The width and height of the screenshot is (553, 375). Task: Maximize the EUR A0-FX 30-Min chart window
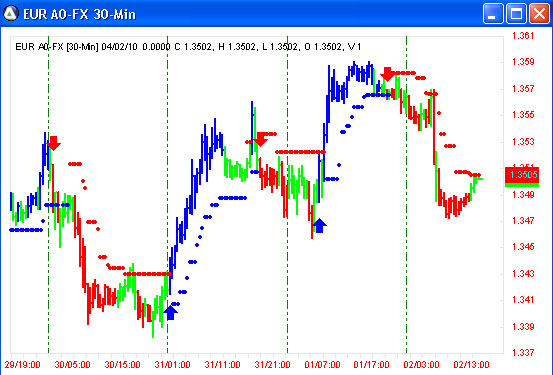pos(516,14)
